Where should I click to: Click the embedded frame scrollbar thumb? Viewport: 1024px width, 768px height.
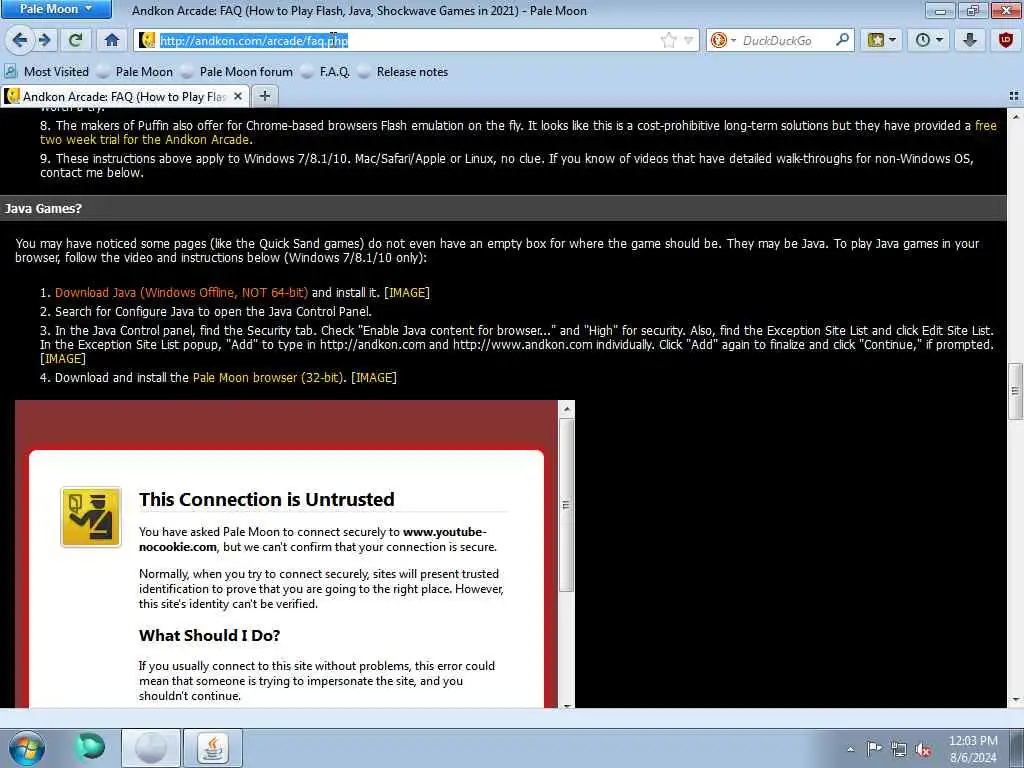tap(566, 505)
